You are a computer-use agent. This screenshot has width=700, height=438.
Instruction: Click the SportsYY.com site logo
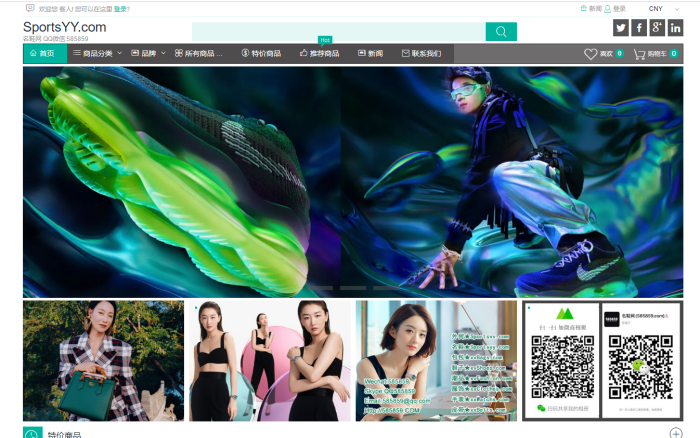tap(64, 27)
